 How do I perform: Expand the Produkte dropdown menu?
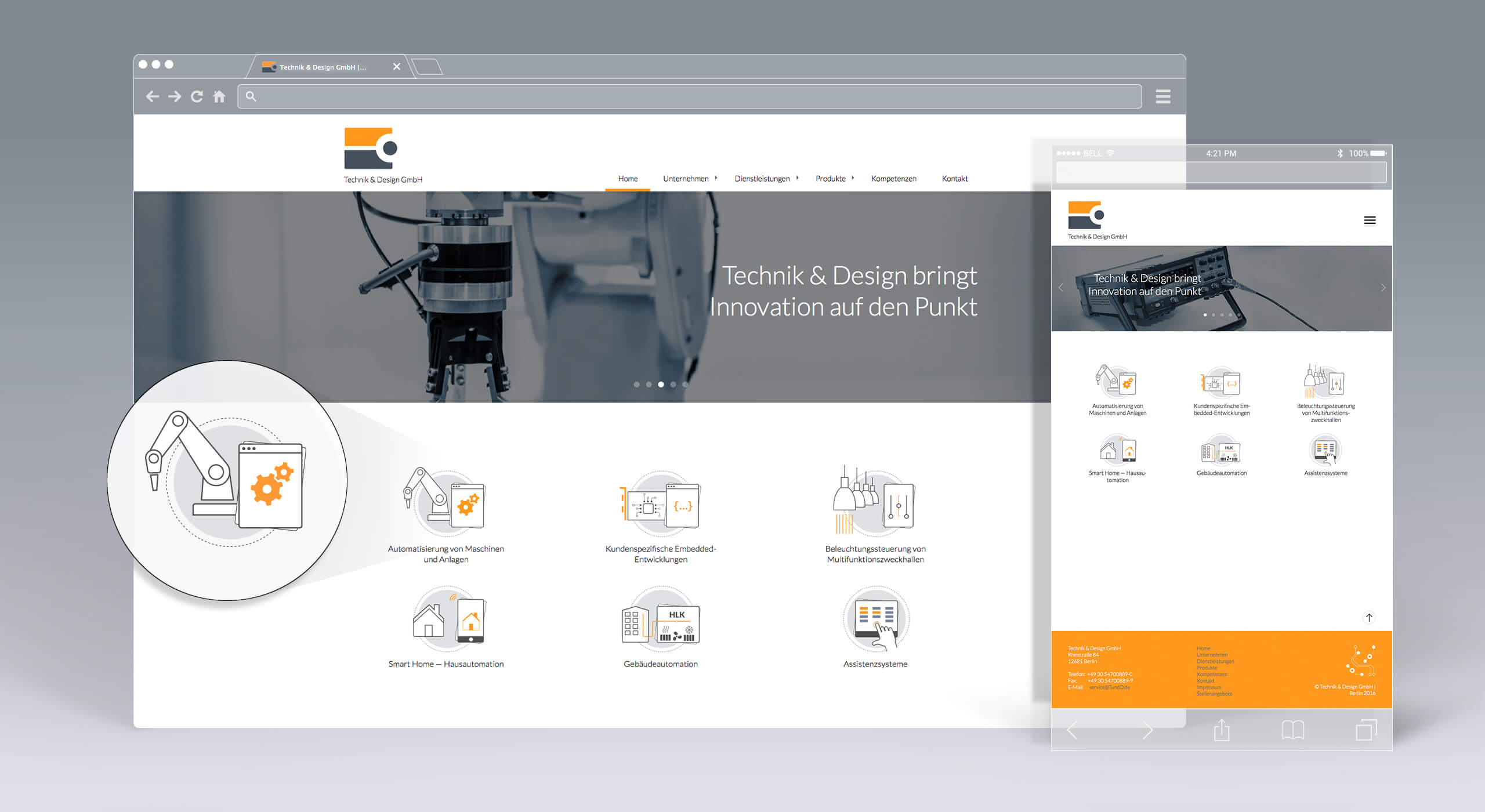834,179
